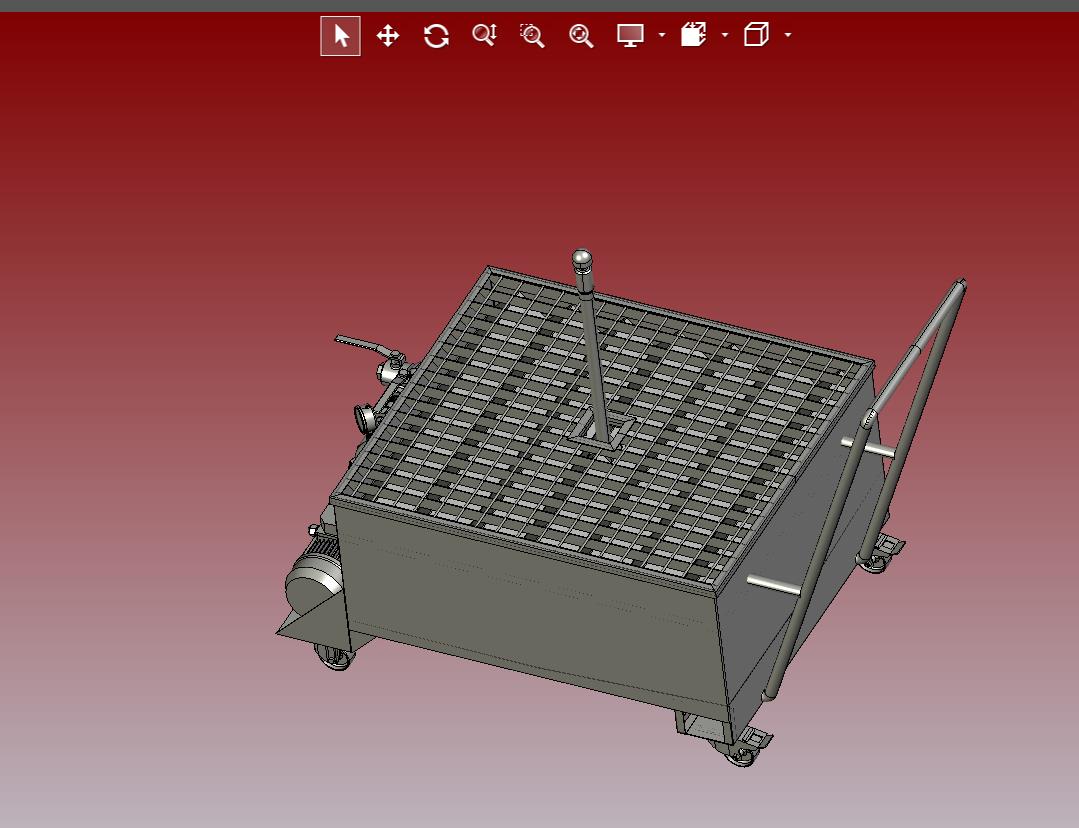This screenshot has width=1079, height=828.
Task: Pick the Zoom in/out tool
Action: [x=484, y=35]
